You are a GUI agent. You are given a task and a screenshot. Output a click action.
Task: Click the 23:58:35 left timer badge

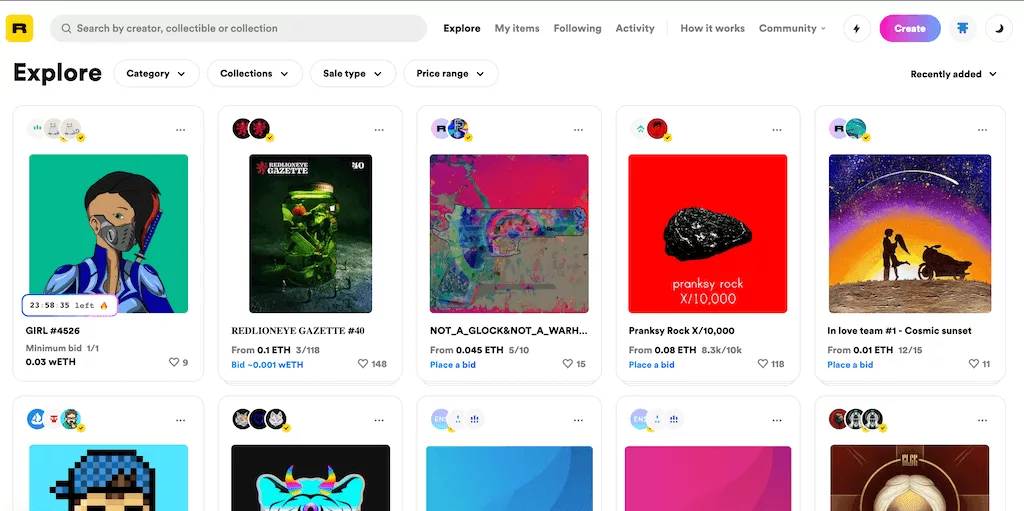pyautogui.click(x=70, y=305)
